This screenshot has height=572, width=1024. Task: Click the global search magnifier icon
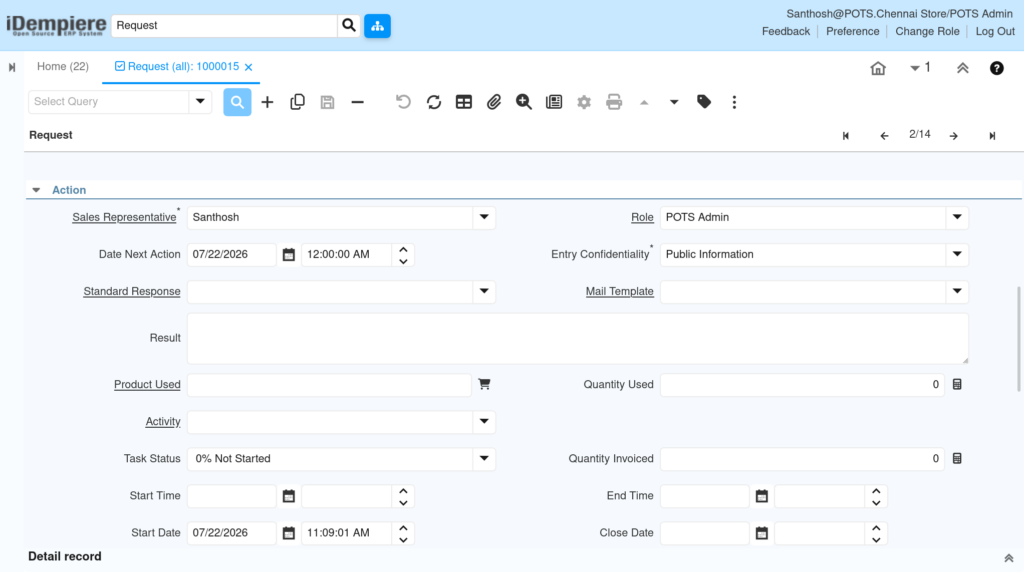[349, 25]
